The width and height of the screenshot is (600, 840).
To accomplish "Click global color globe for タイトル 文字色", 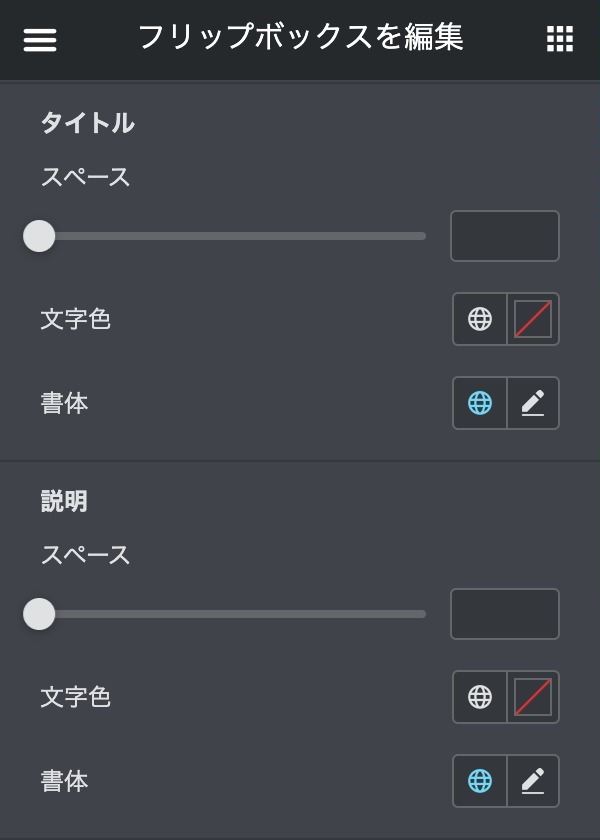I will 480,319.
